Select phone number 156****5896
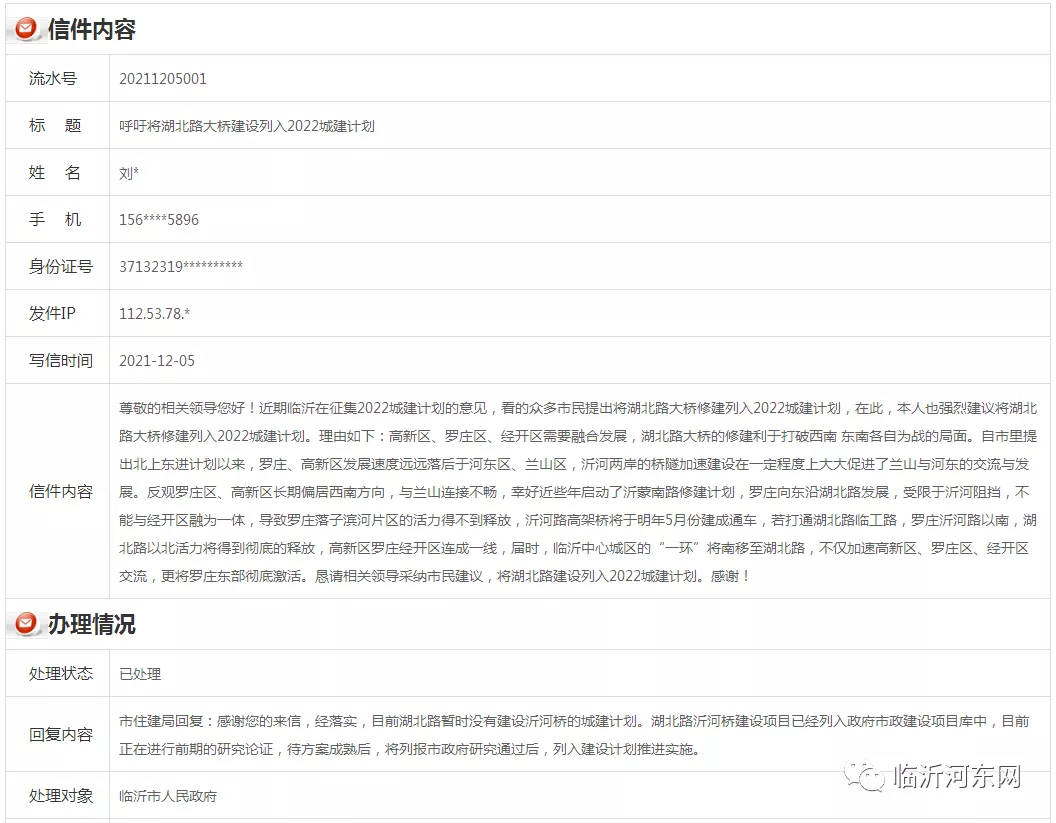This screenshot has width=1056, height=823. tap(159, 220)
